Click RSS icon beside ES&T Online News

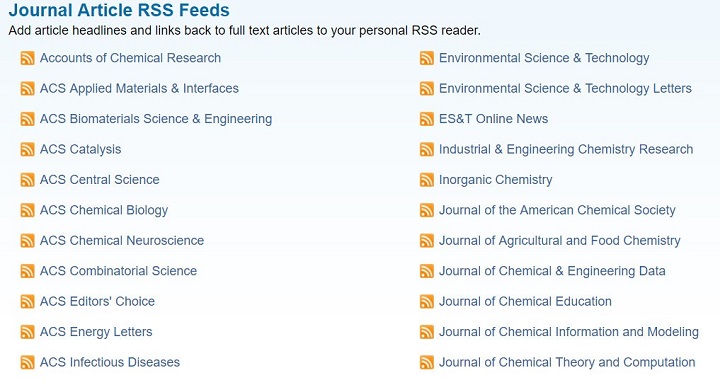coord(427,119)
